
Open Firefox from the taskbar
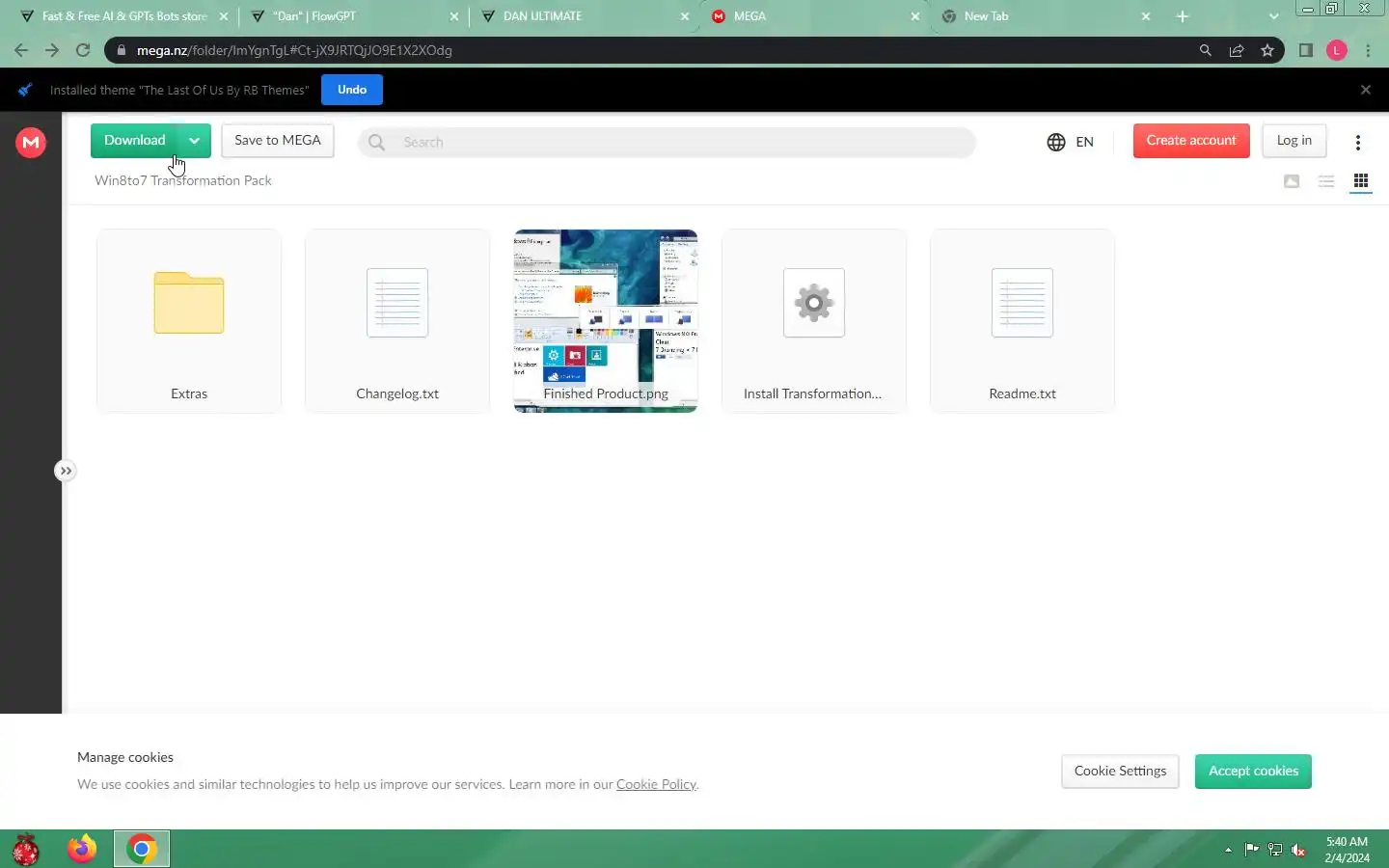pyautogui.click(x=82, y=849)
